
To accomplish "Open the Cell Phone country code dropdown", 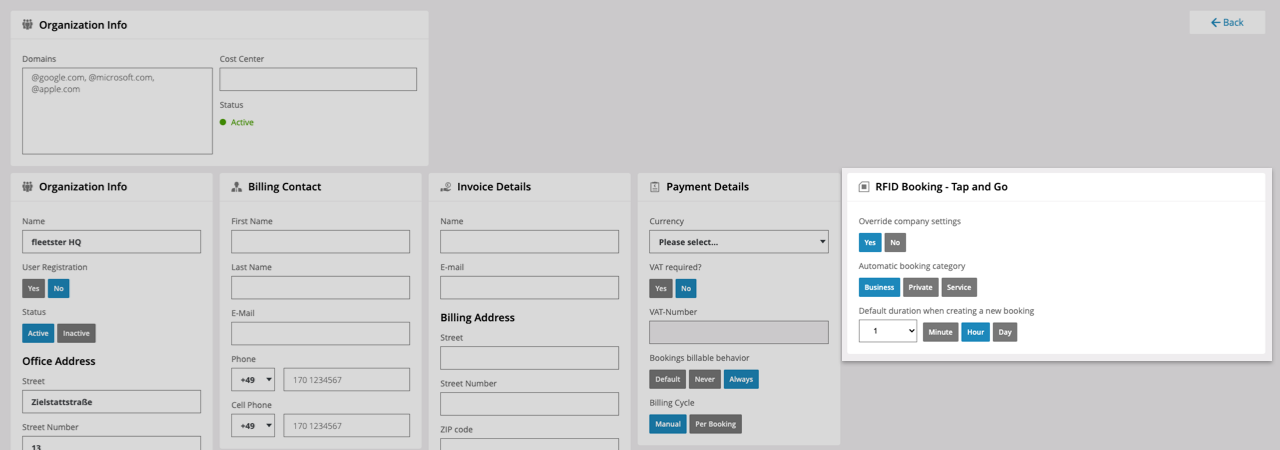I will click(253, 426).
